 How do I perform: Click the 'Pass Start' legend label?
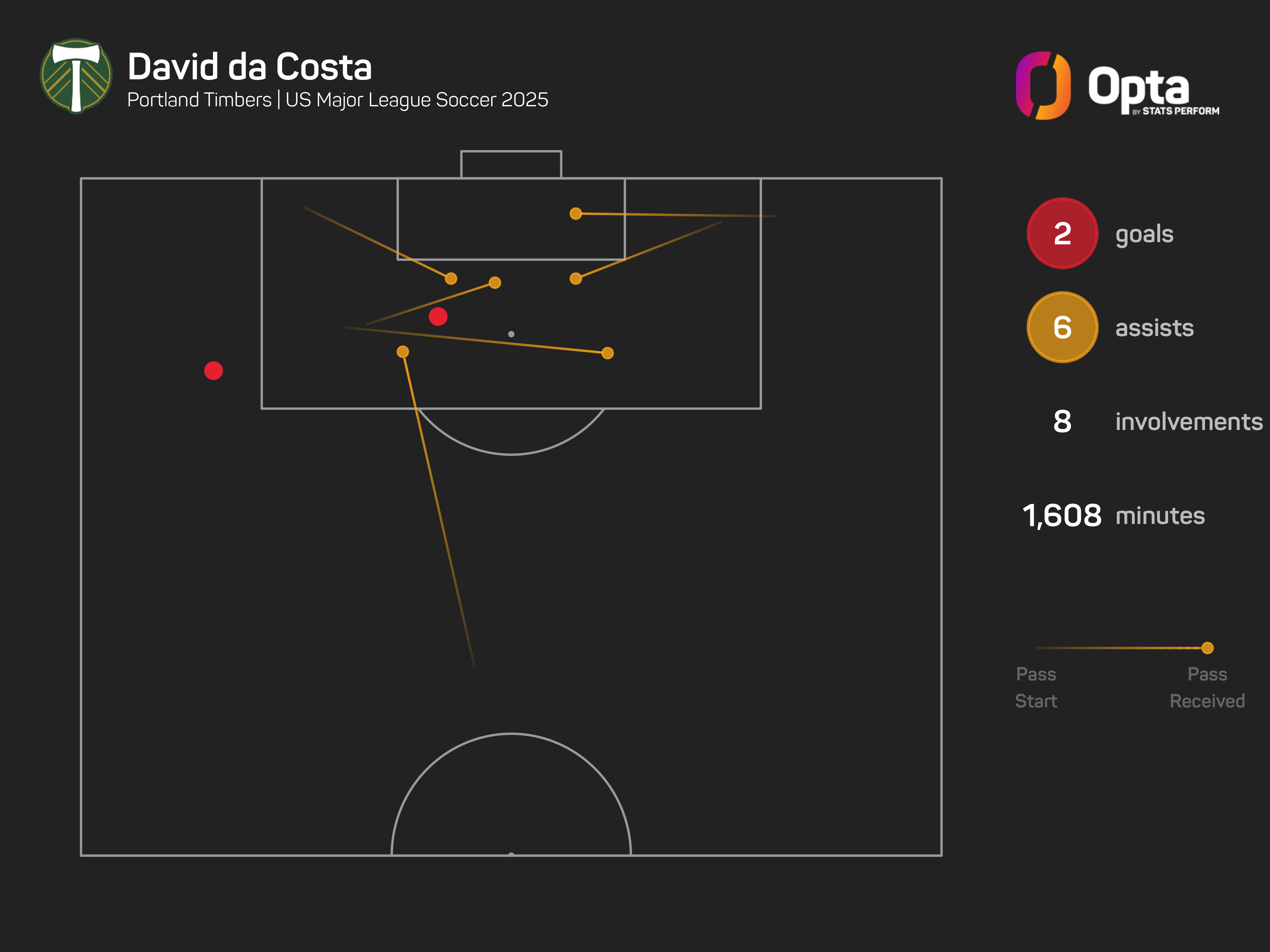pyautogui.click(x=1036, y=687)
